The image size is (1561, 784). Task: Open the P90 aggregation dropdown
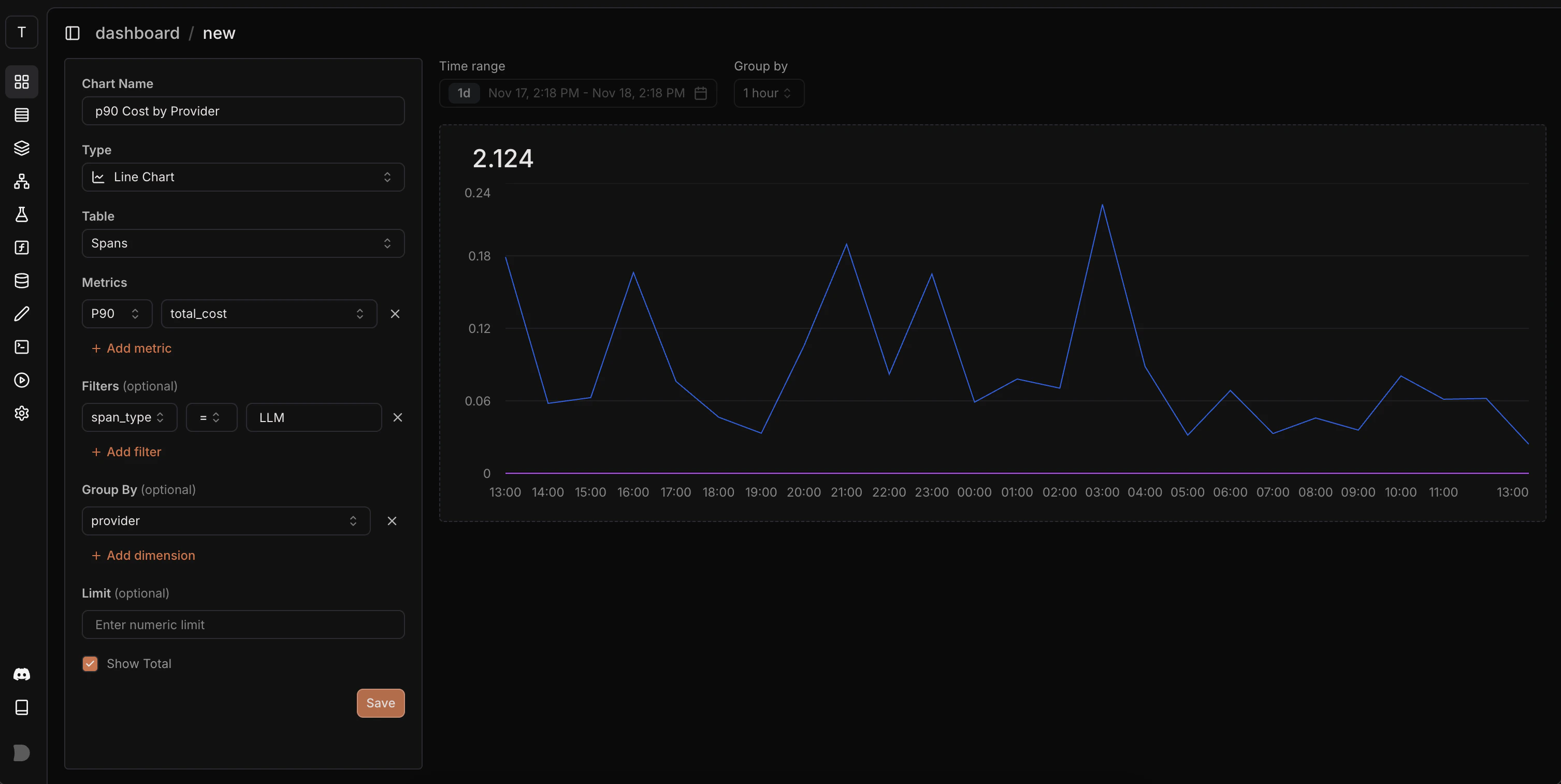[x=115, y=314]
